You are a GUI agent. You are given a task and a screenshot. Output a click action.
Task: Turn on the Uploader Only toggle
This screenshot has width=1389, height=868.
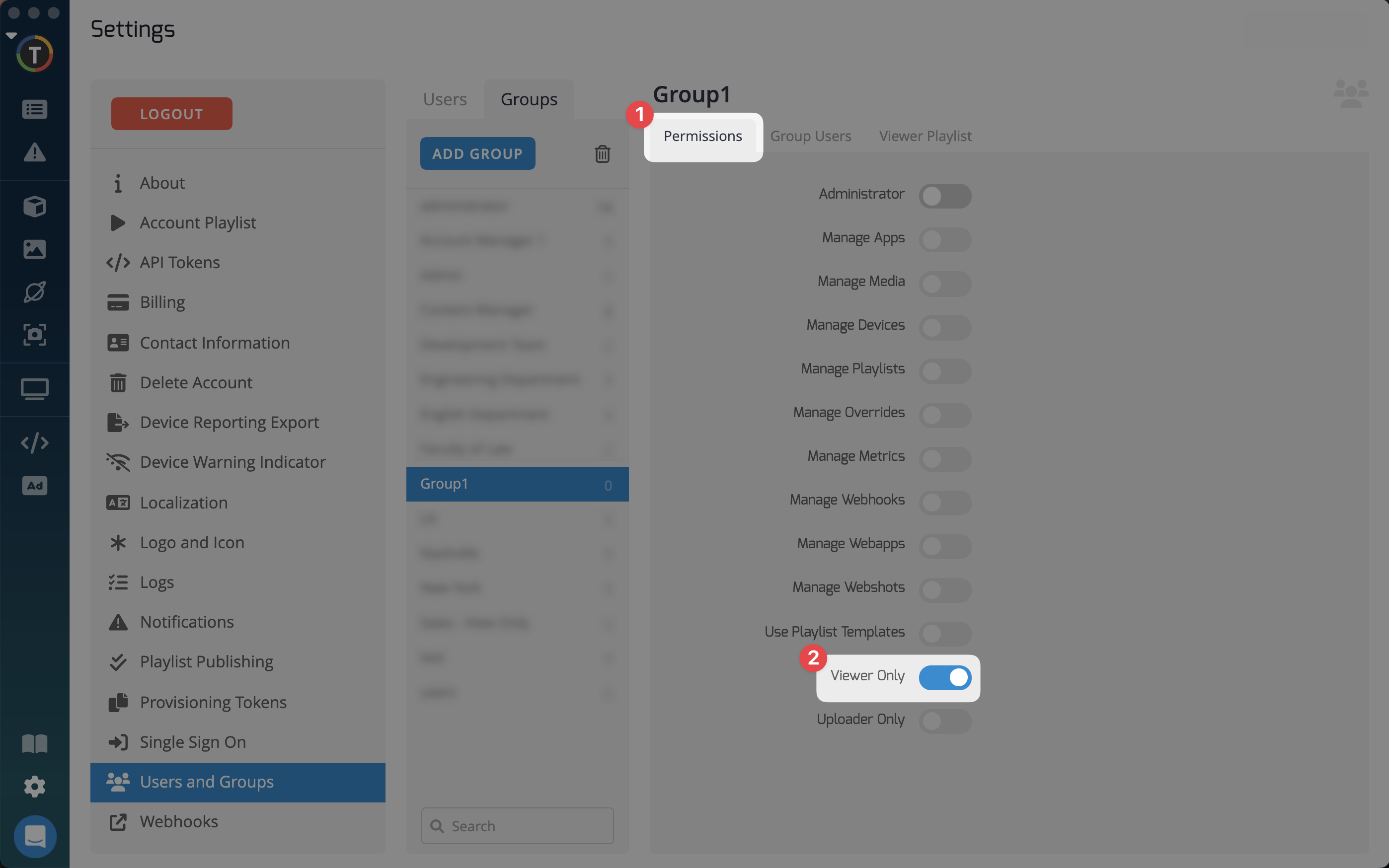[x=944, y=721]
